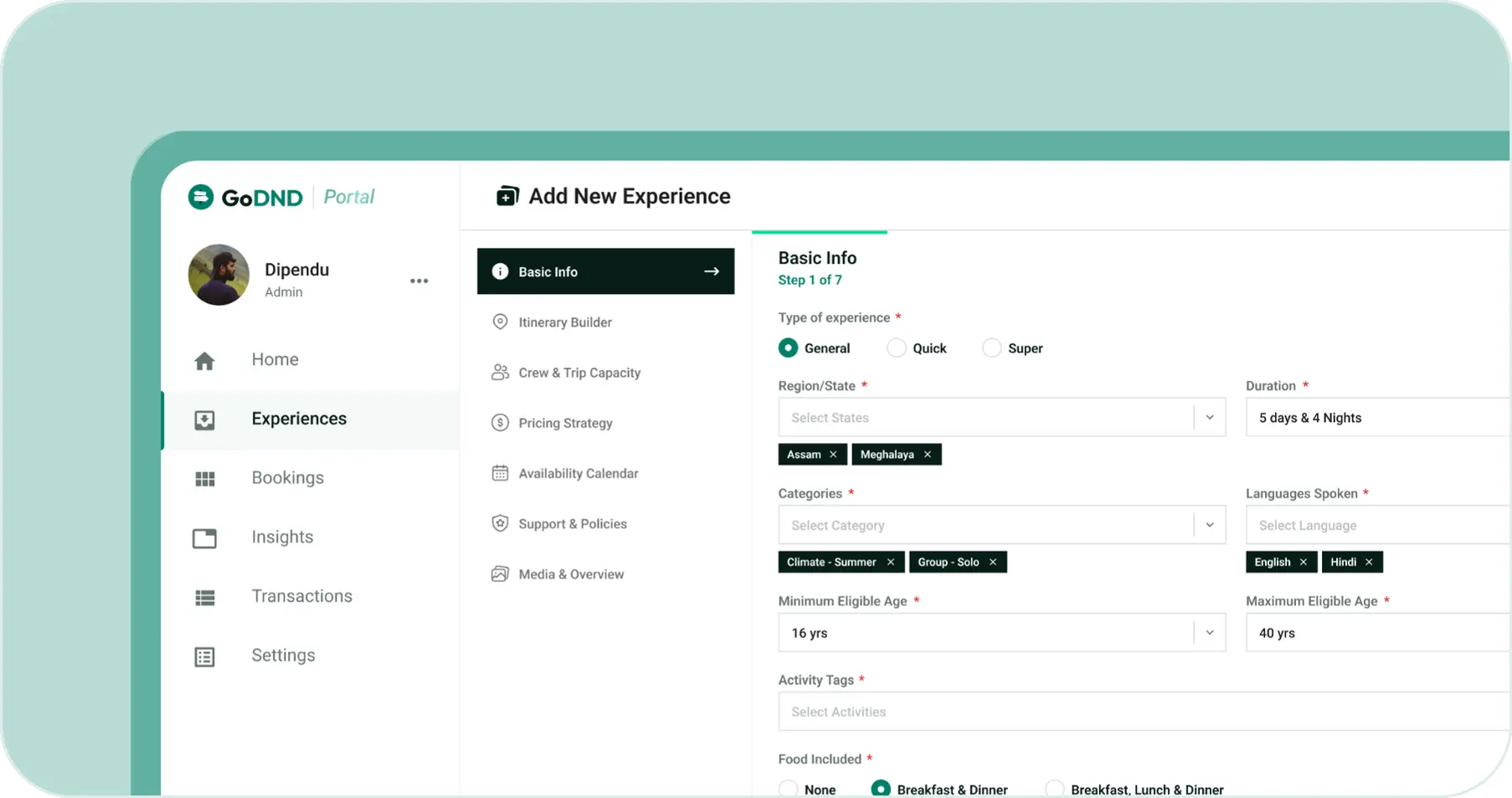
Task: Click the Insights panel icon
Action: click(x=204, y=538)
